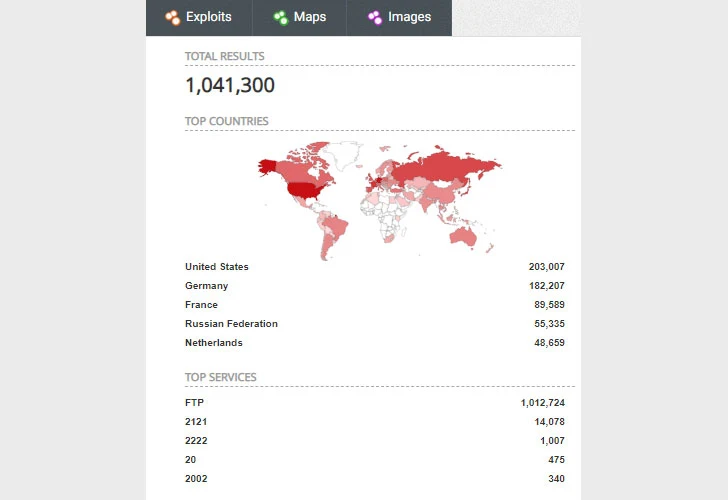Click the Netherlands country link
Screen dimensions: 728x500
214,343
